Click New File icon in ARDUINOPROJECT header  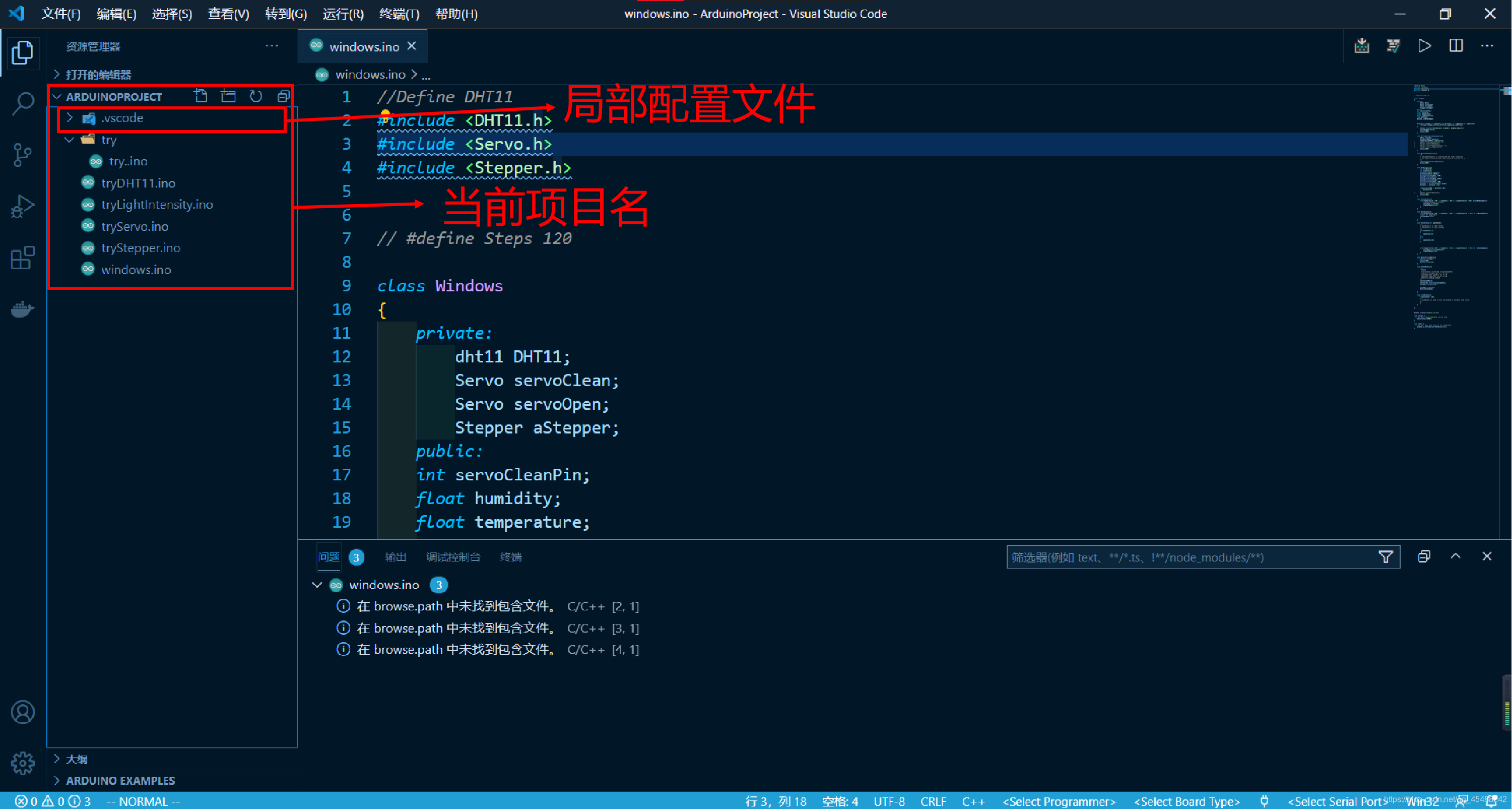(x=201, y=96)
